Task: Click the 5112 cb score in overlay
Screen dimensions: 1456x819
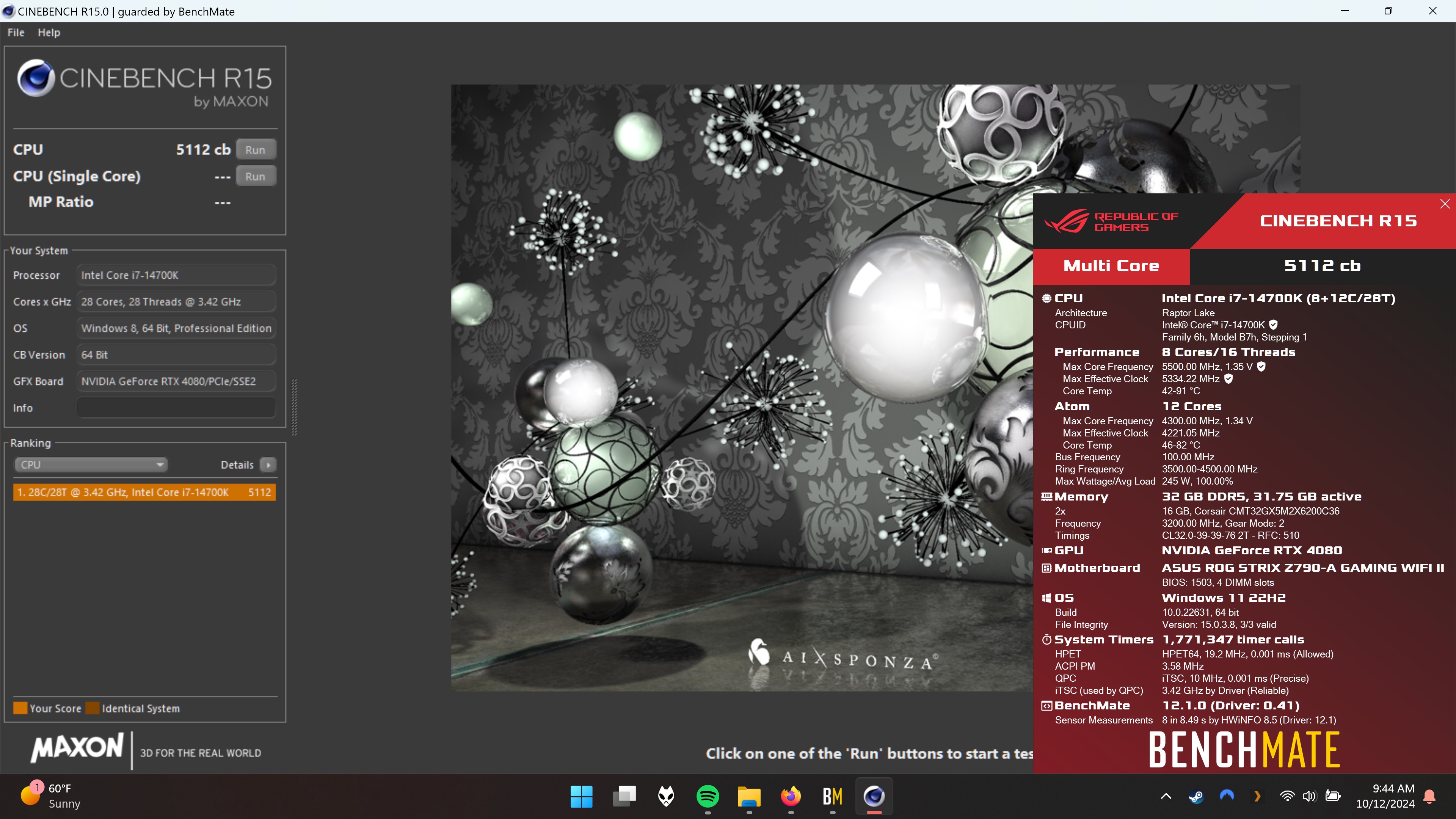Action: tap(1323, 266)
